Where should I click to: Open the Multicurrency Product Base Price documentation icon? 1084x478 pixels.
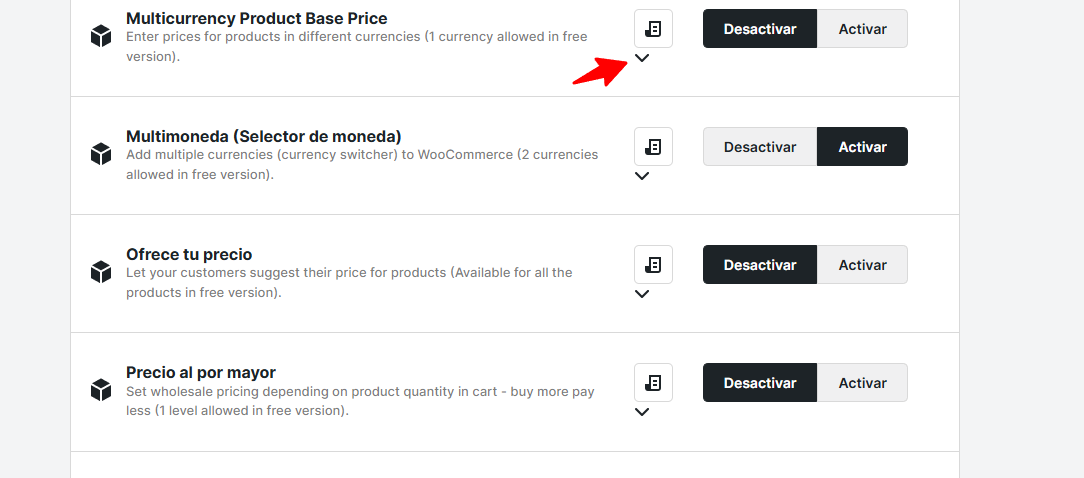tap(653, 29)
